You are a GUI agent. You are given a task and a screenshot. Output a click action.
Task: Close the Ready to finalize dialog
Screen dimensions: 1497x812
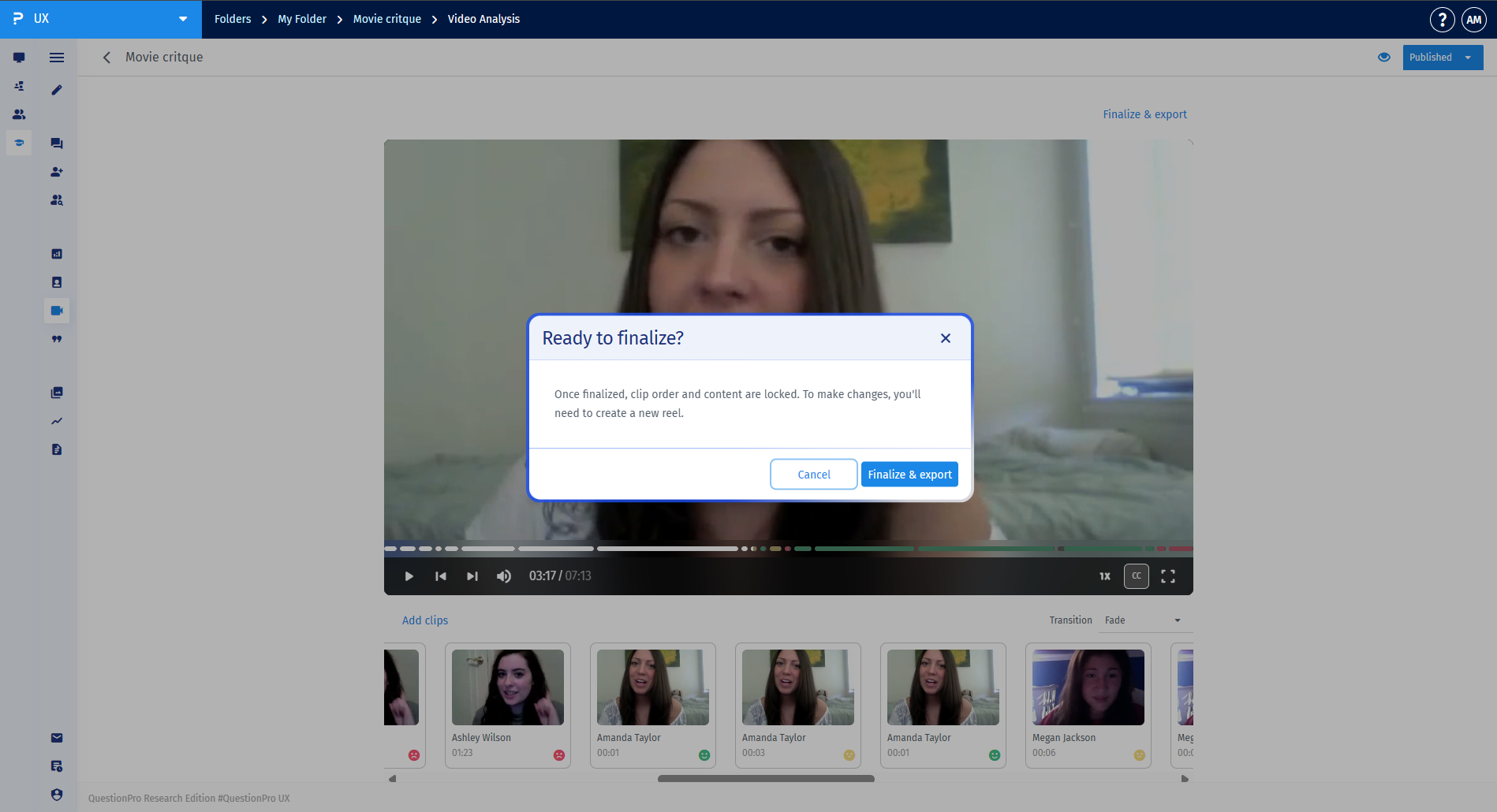tap(946, 338)
